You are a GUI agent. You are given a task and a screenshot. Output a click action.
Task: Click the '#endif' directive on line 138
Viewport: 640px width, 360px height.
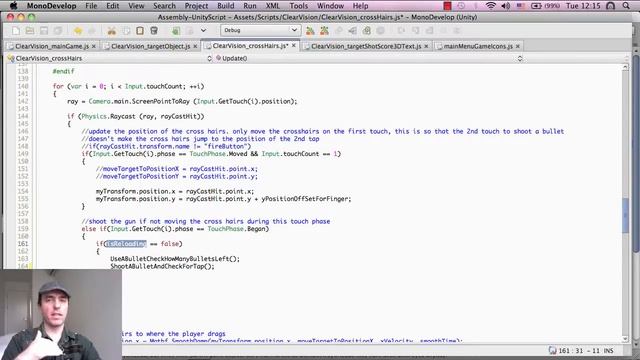coord(63,71)
